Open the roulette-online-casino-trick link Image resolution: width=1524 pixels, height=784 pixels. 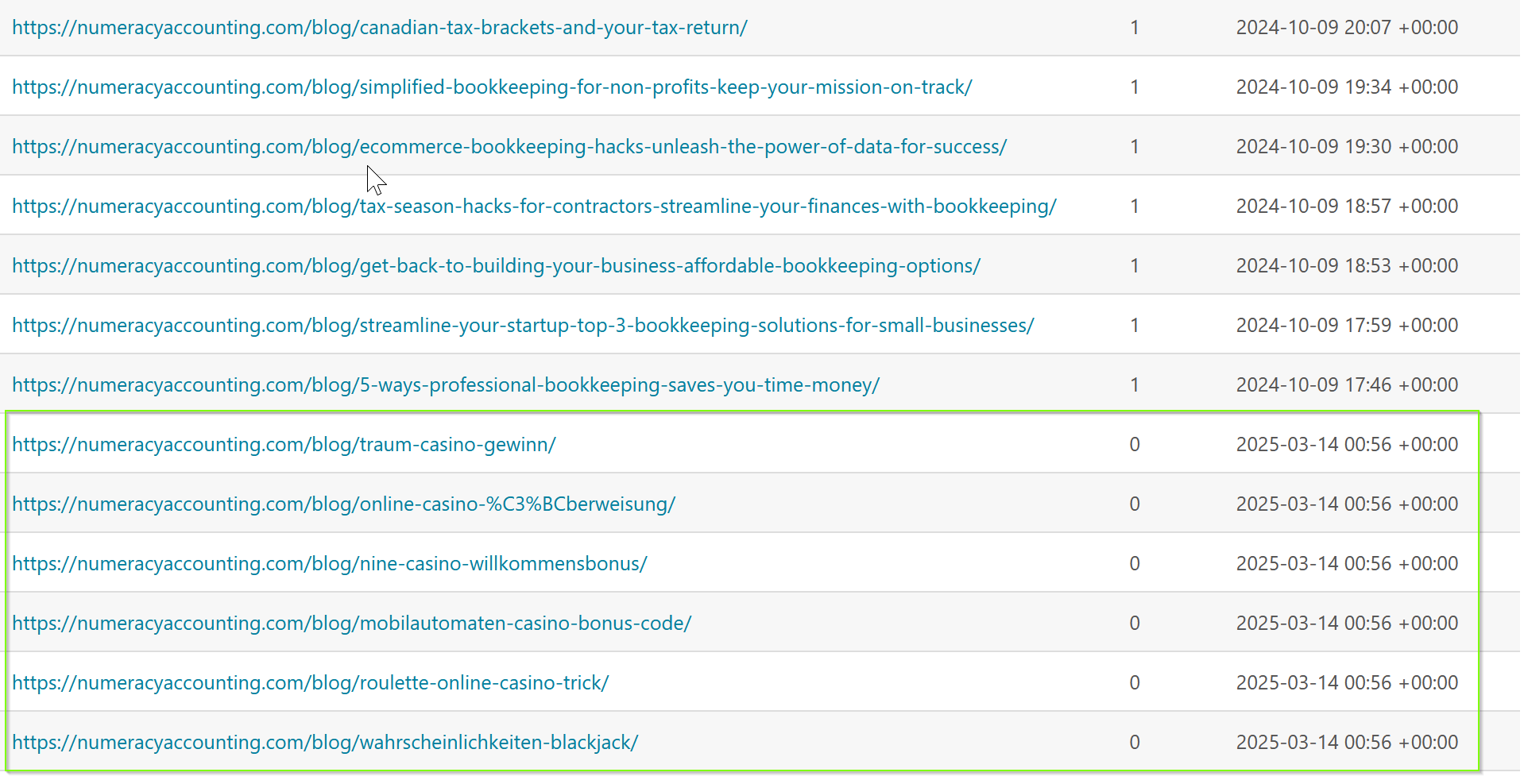click(311, 683)
